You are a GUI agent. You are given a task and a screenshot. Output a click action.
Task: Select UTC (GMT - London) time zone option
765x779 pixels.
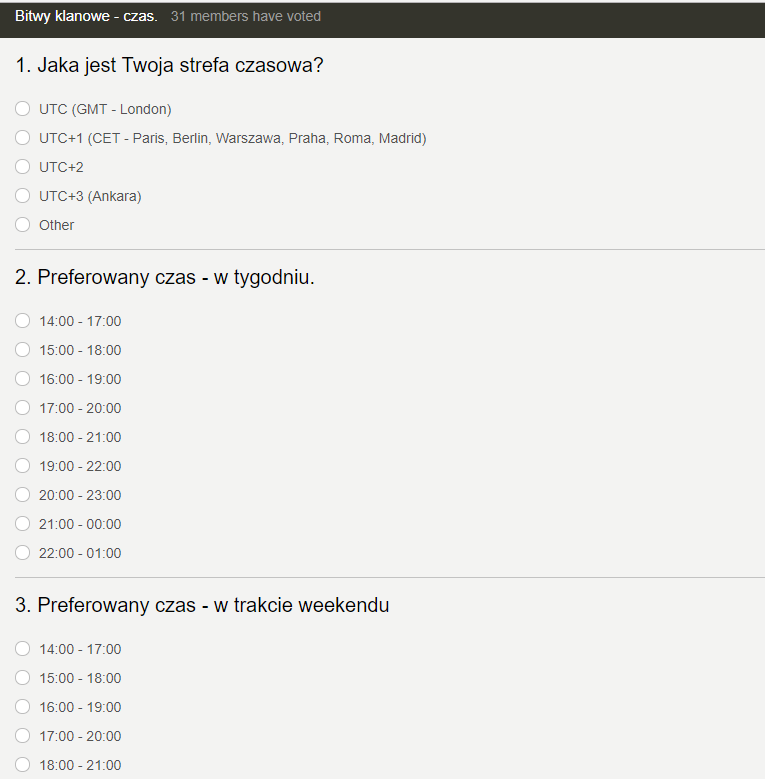(23, 109)
